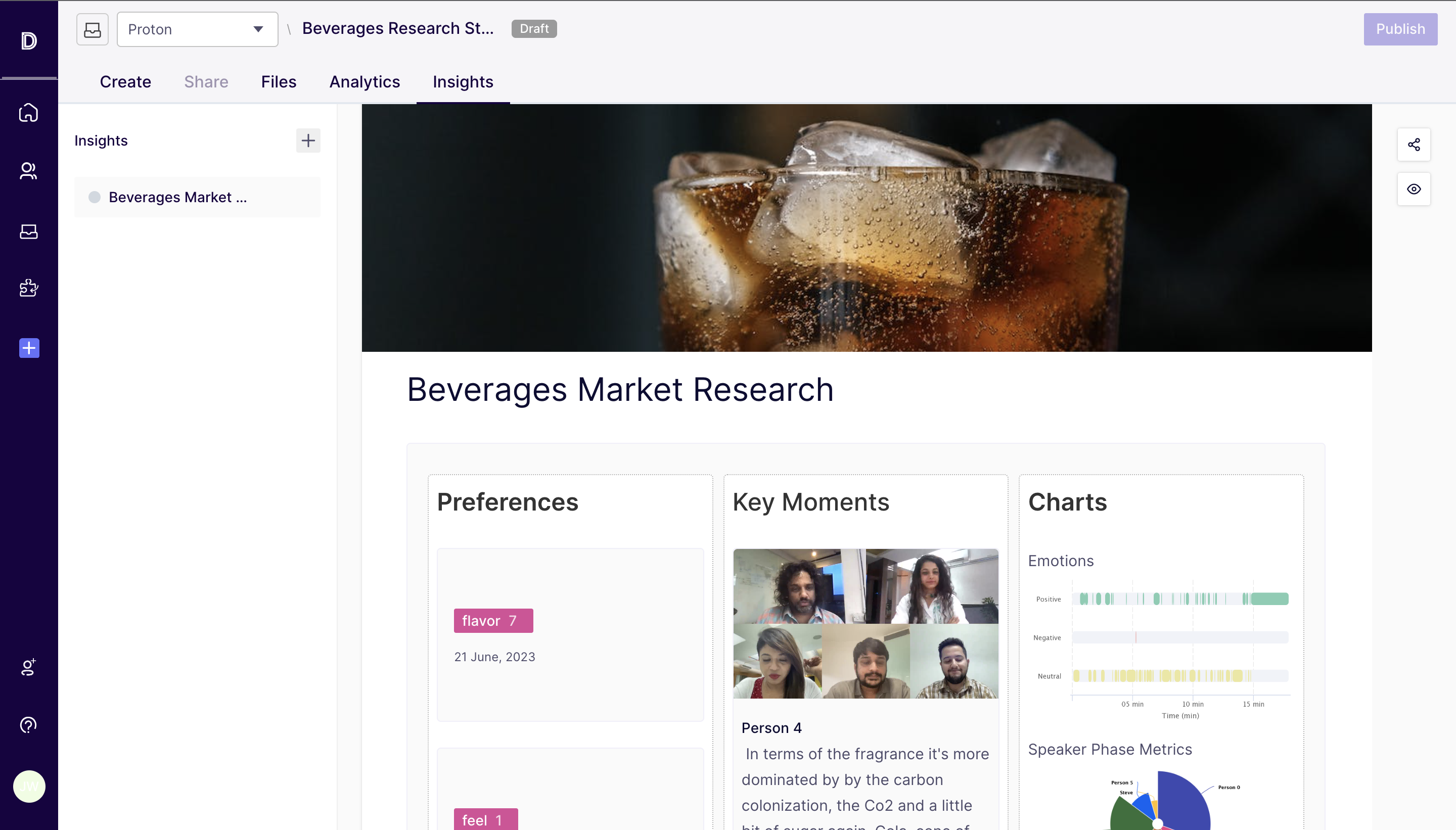Click the Speaker Phase Metrics label
The height and width of the screenshot is (830, 1456).
click(1109, 749)
